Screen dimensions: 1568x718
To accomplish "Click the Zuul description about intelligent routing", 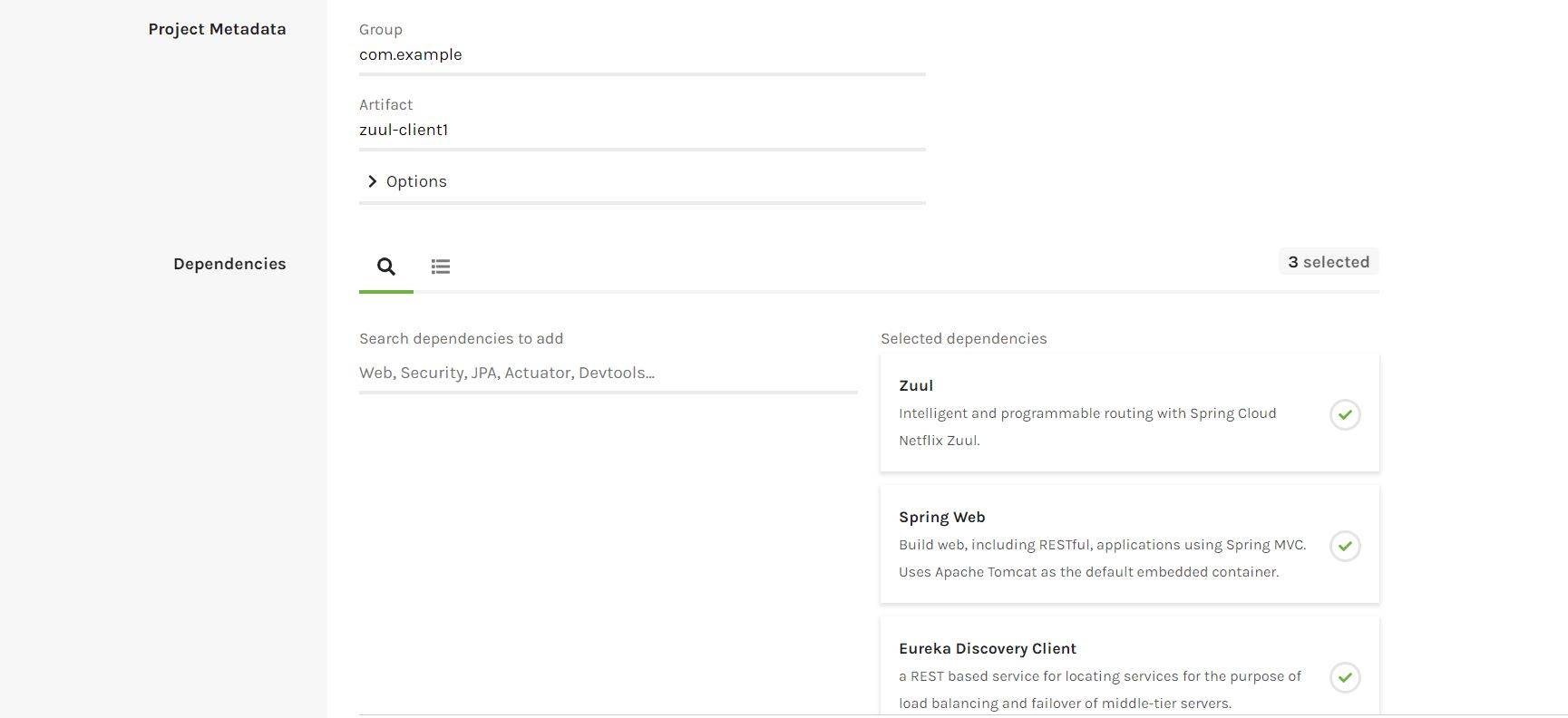I will pos(1086,426).
